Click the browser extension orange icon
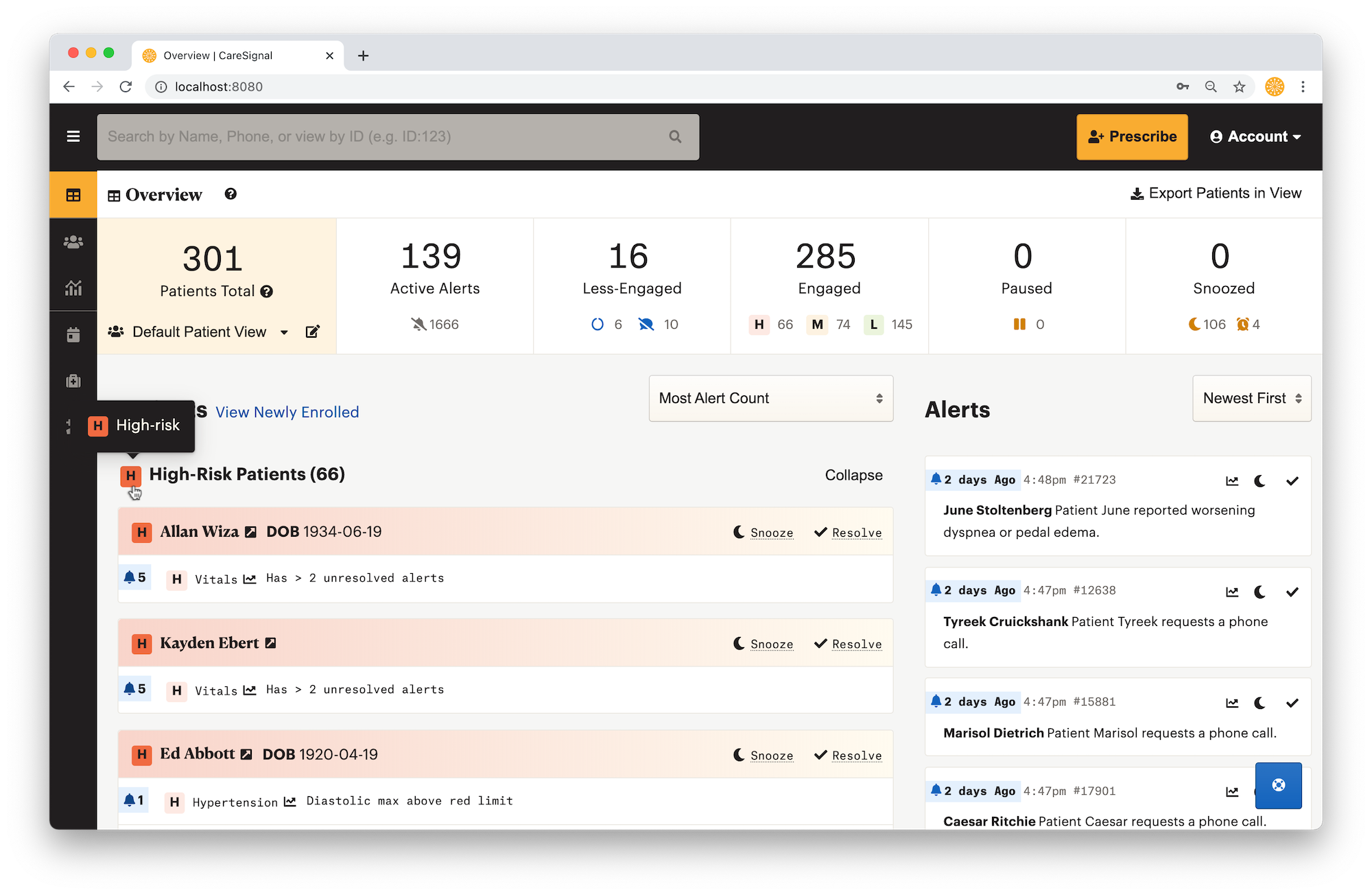The height and width of the screenshot is (895, 1372). coord(1275,86)
